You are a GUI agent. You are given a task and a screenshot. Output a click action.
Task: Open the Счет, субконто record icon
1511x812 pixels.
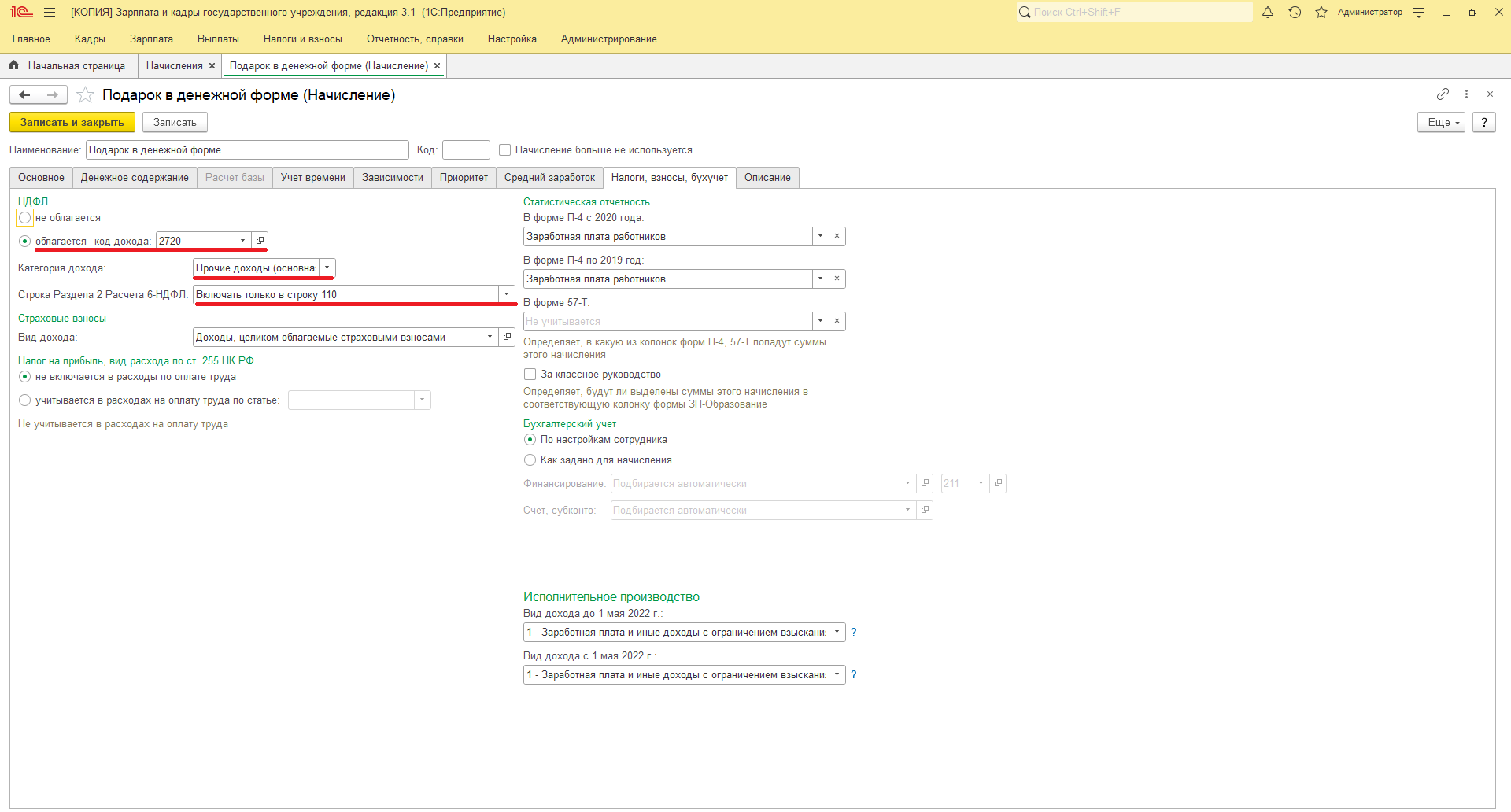925,510
